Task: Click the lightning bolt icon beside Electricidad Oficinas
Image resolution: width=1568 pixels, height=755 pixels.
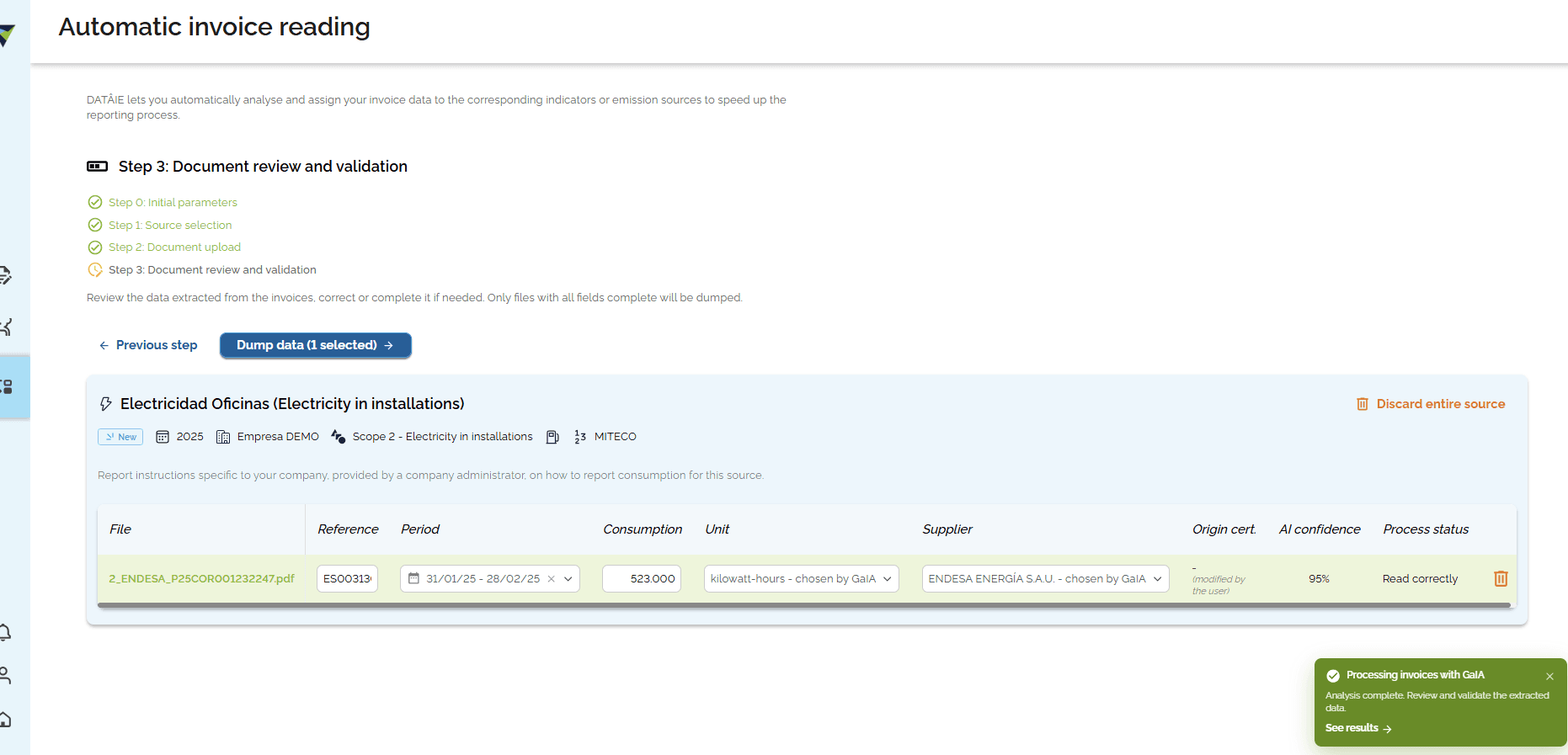Action: [x=106, y=404]
